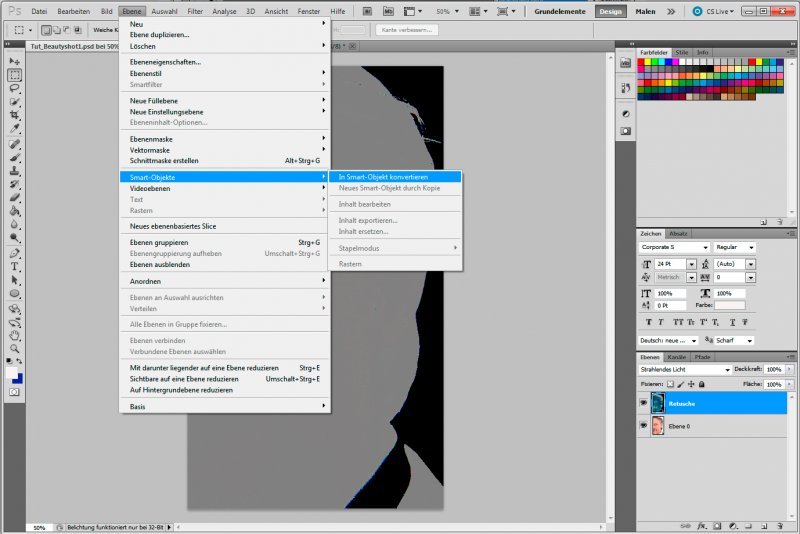The width and height of the screenshot is (800, 534).
Task: Toggle faux bold in Zeichen panel
Action: [648, 322]
